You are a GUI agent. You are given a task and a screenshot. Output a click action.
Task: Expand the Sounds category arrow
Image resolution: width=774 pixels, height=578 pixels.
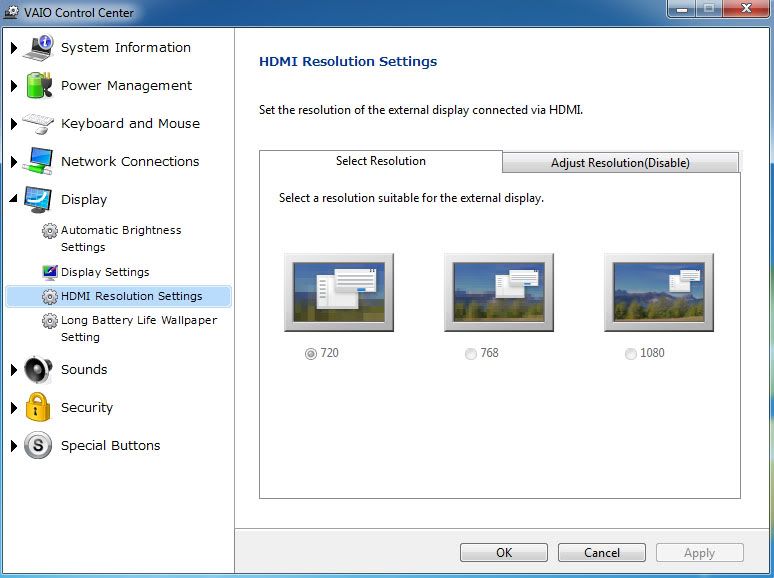[x=14, y=370]
